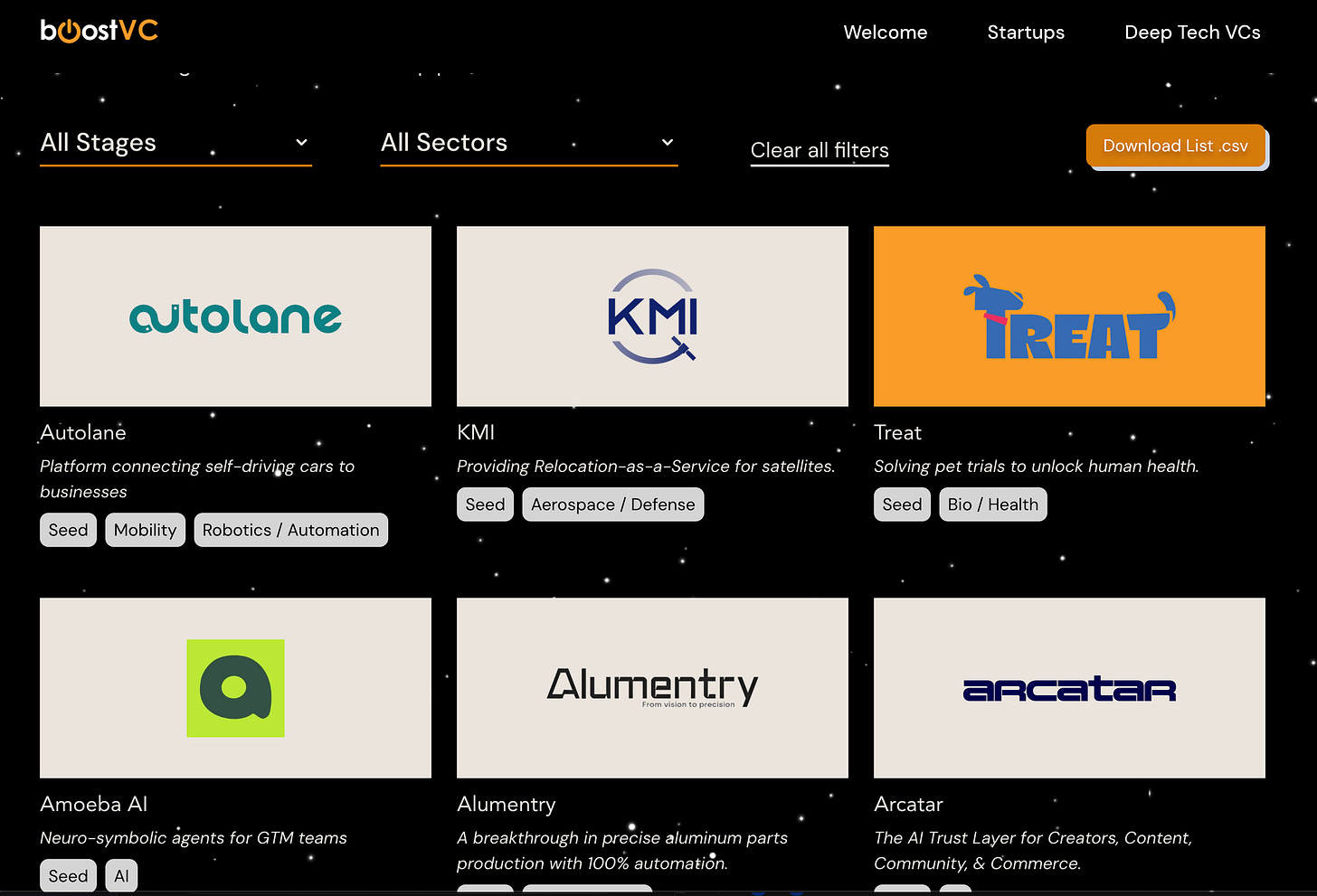Select the Robotics / Automation tag
The image size is (1317, 896).
[291, 530]
